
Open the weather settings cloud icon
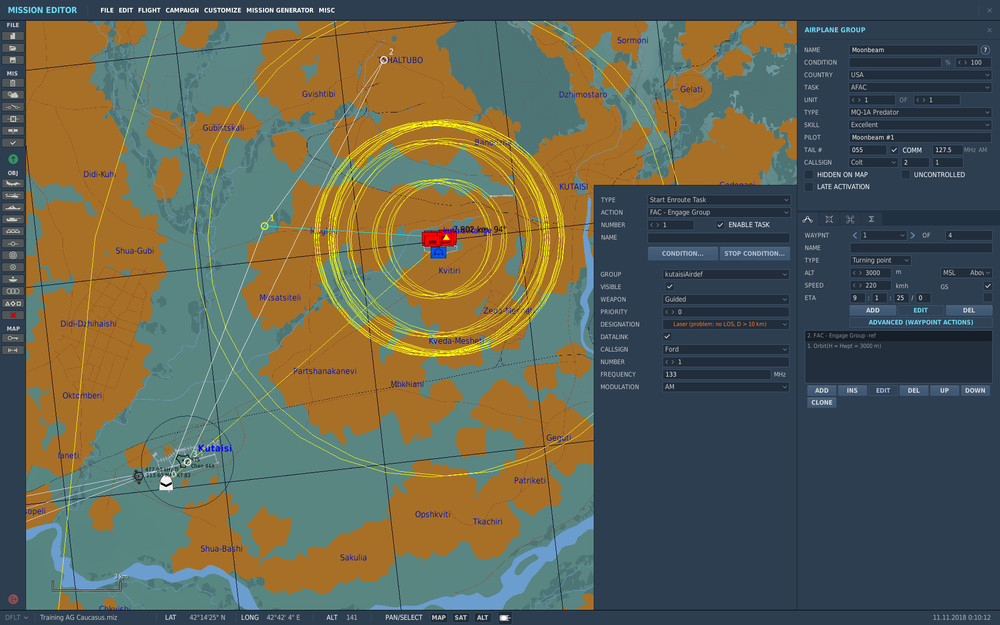point(13,94)
